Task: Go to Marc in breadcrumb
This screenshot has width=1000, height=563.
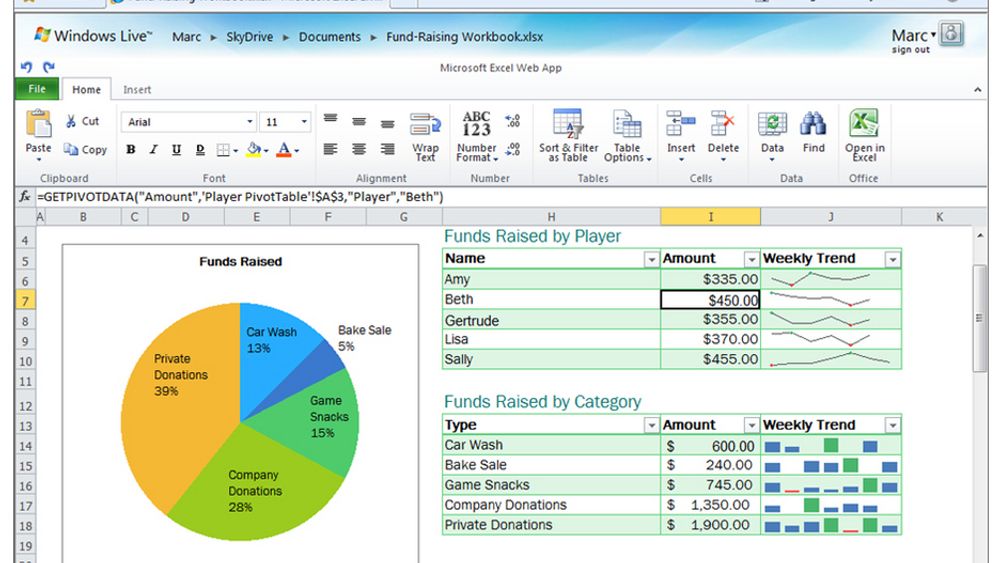Action: [186, 37]
